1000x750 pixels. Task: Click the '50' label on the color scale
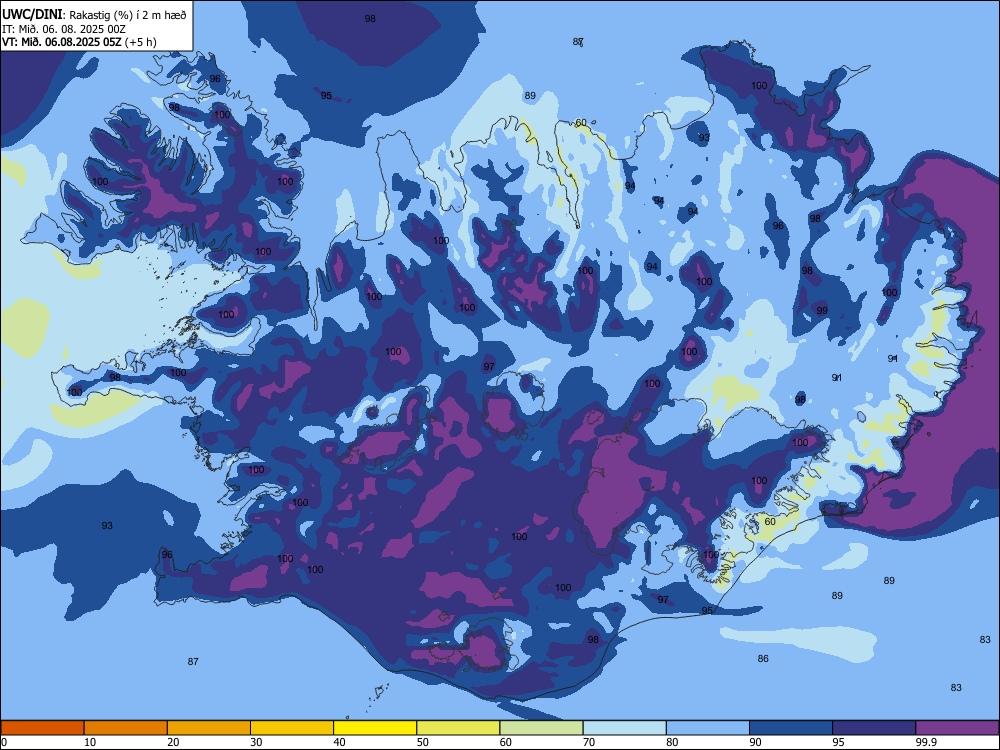click(423, 742)
